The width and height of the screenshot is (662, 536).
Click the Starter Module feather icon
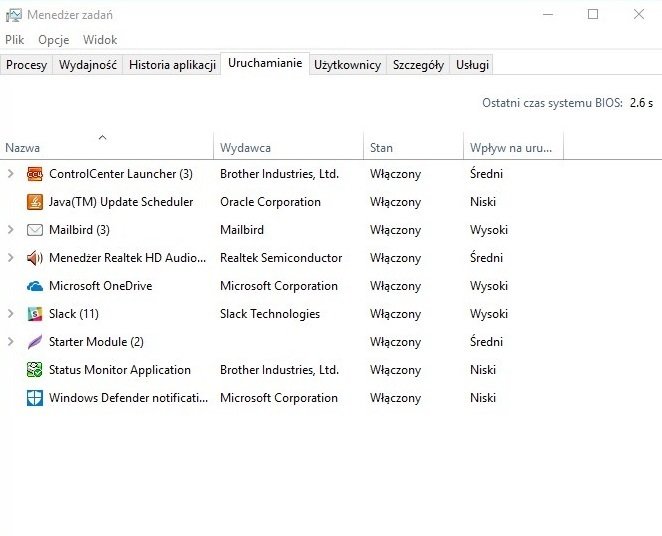click(x=35, y=342)
